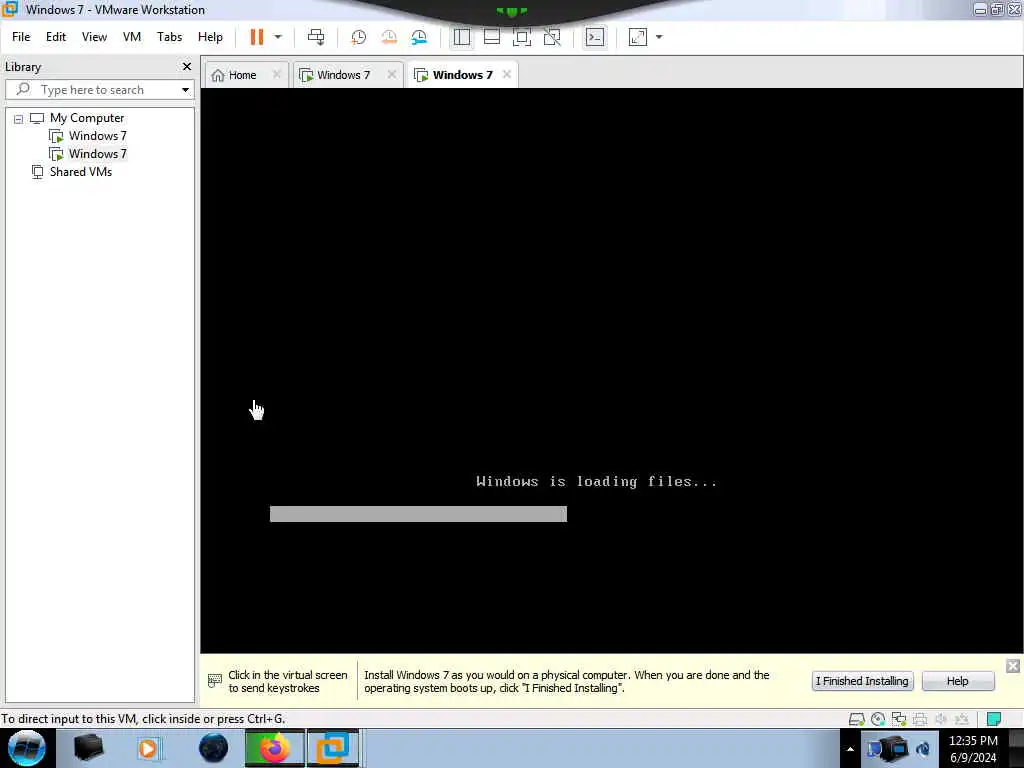Close the Library panel
The height and width of the screenshot is (768, 1024).
(187, 67)
